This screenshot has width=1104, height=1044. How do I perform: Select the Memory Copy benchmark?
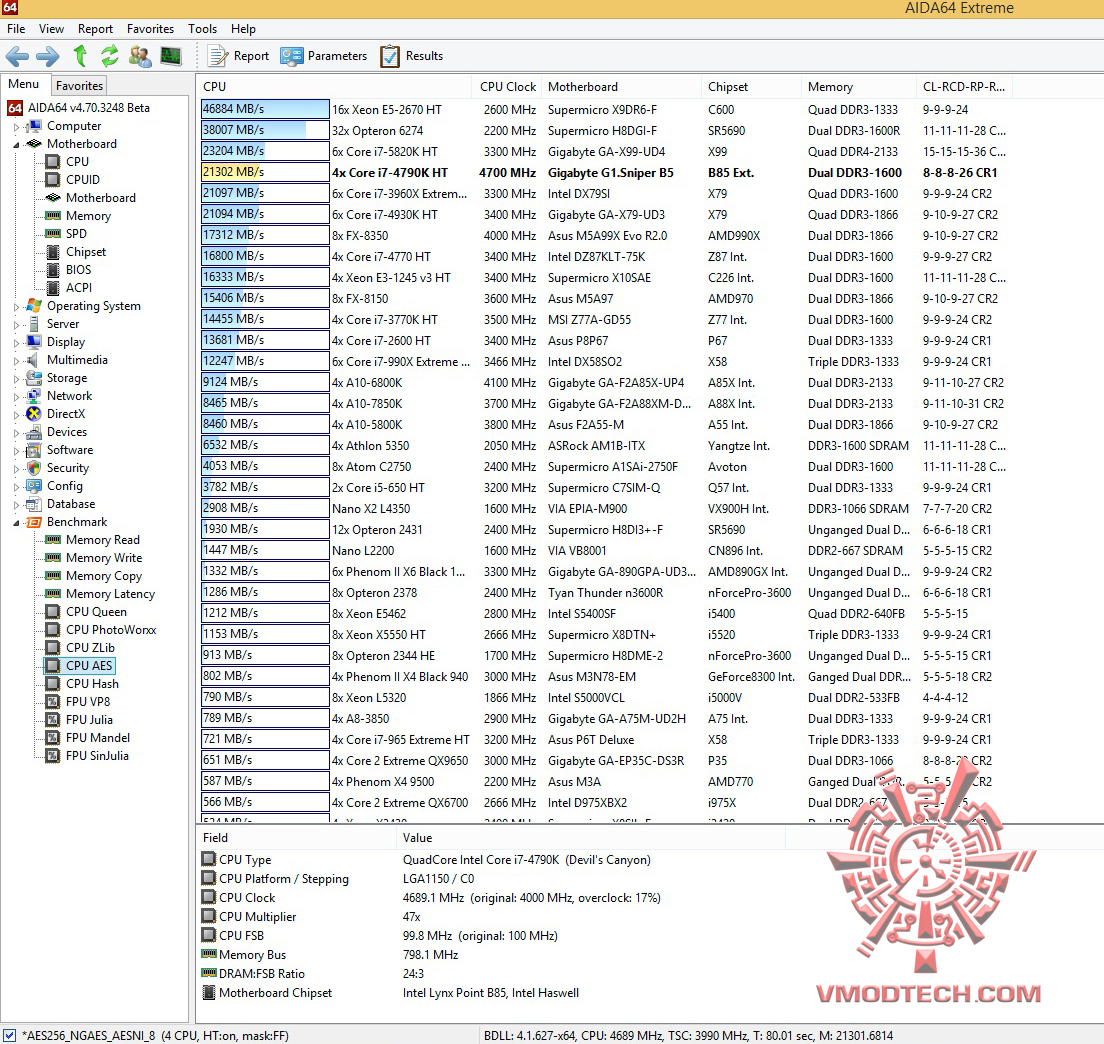click(104, 575)
